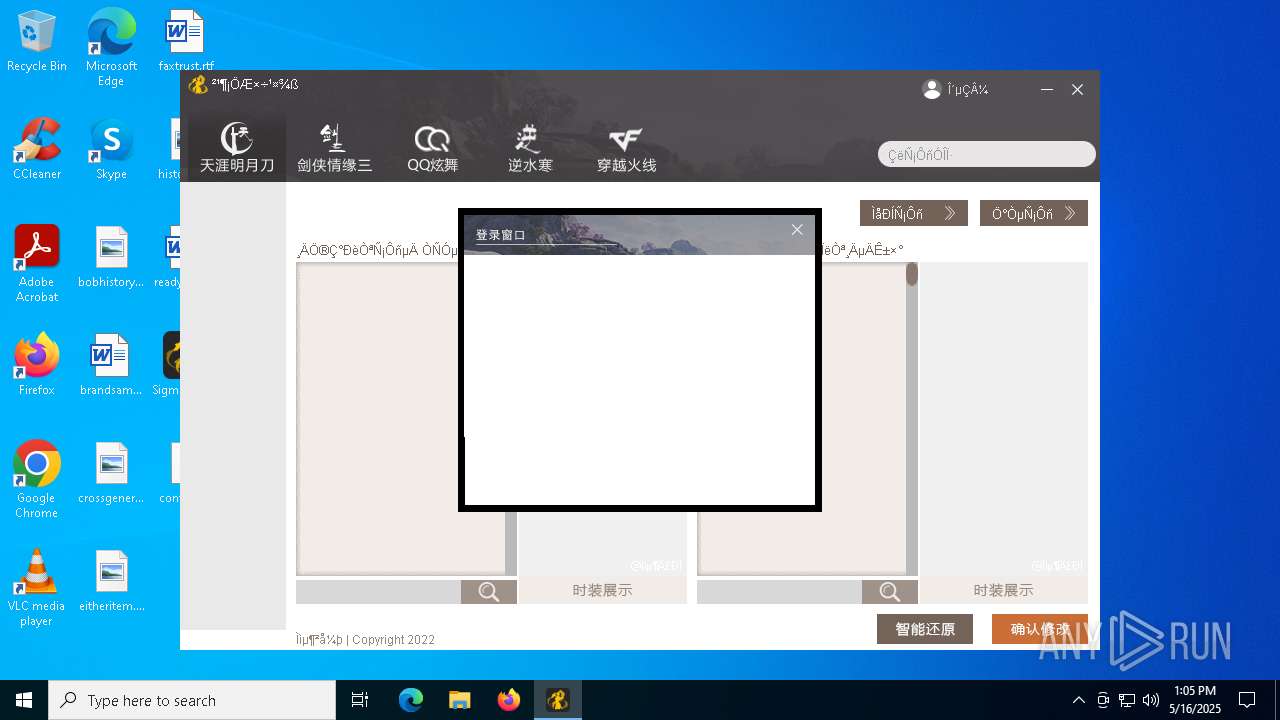Open Firefox from the taskbar
The height and width of the screenshot is (720, 1280).
509,700
